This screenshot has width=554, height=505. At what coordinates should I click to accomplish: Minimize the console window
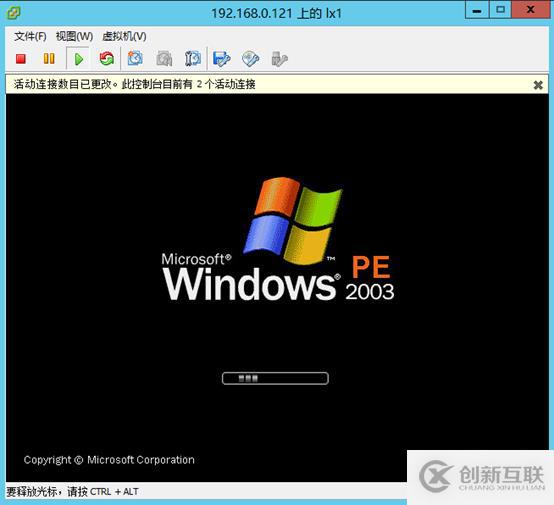pos(477,10)
